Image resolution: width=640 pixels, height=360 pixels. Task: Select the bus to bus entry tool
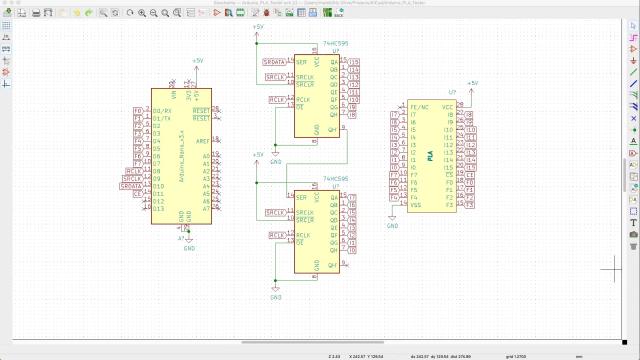pyautogui.click(x=633, y=107)
